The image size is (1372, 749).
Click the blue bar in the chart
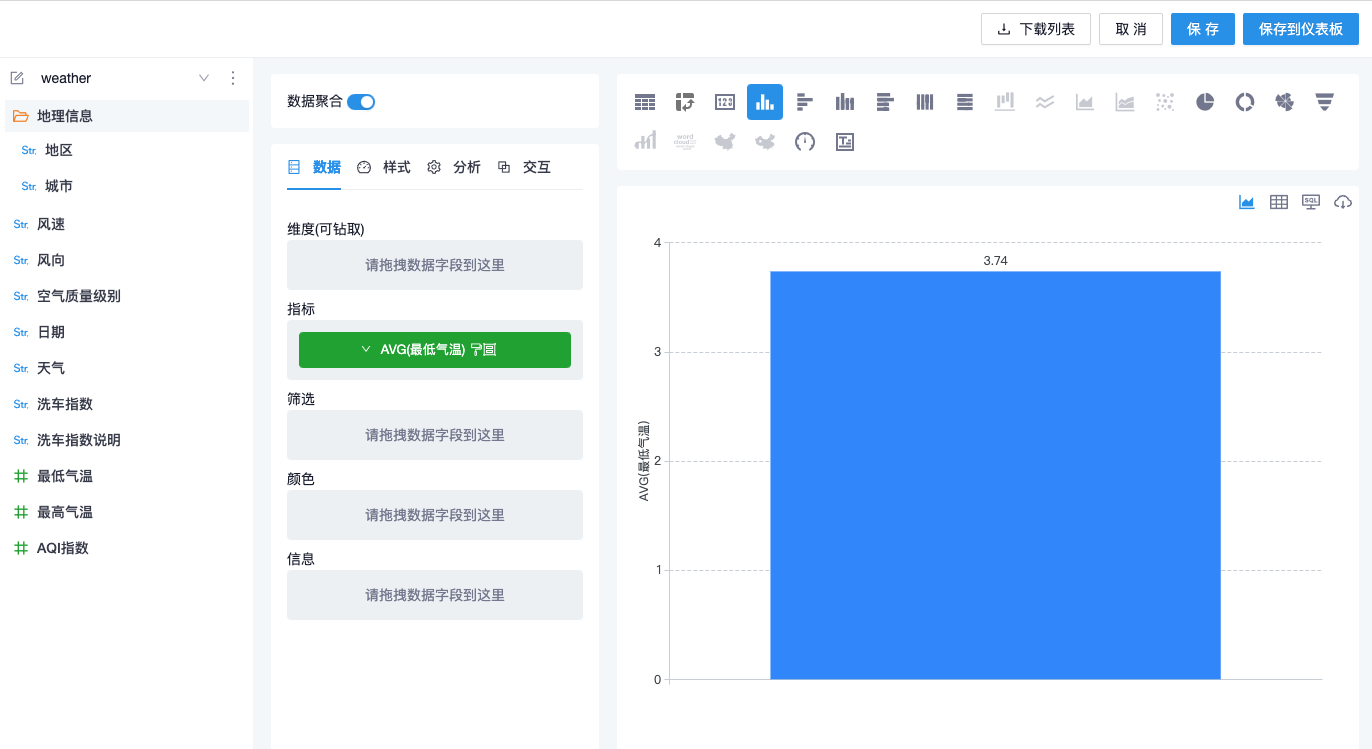point(995,475)
